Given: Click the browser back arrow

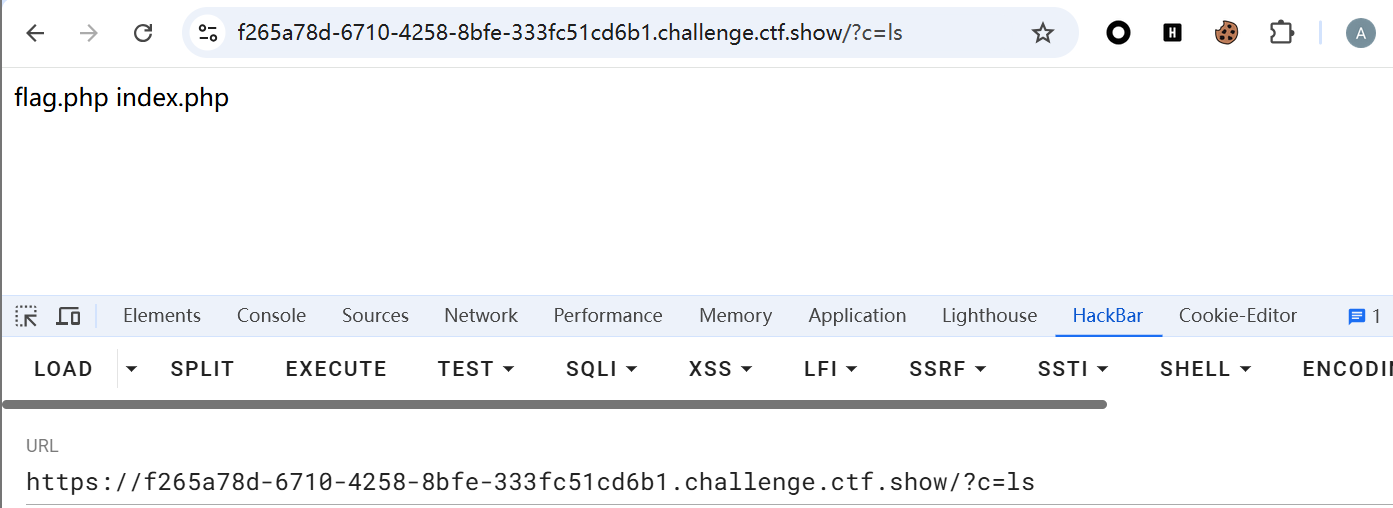Looking at the screenshot, I should 35,33.
